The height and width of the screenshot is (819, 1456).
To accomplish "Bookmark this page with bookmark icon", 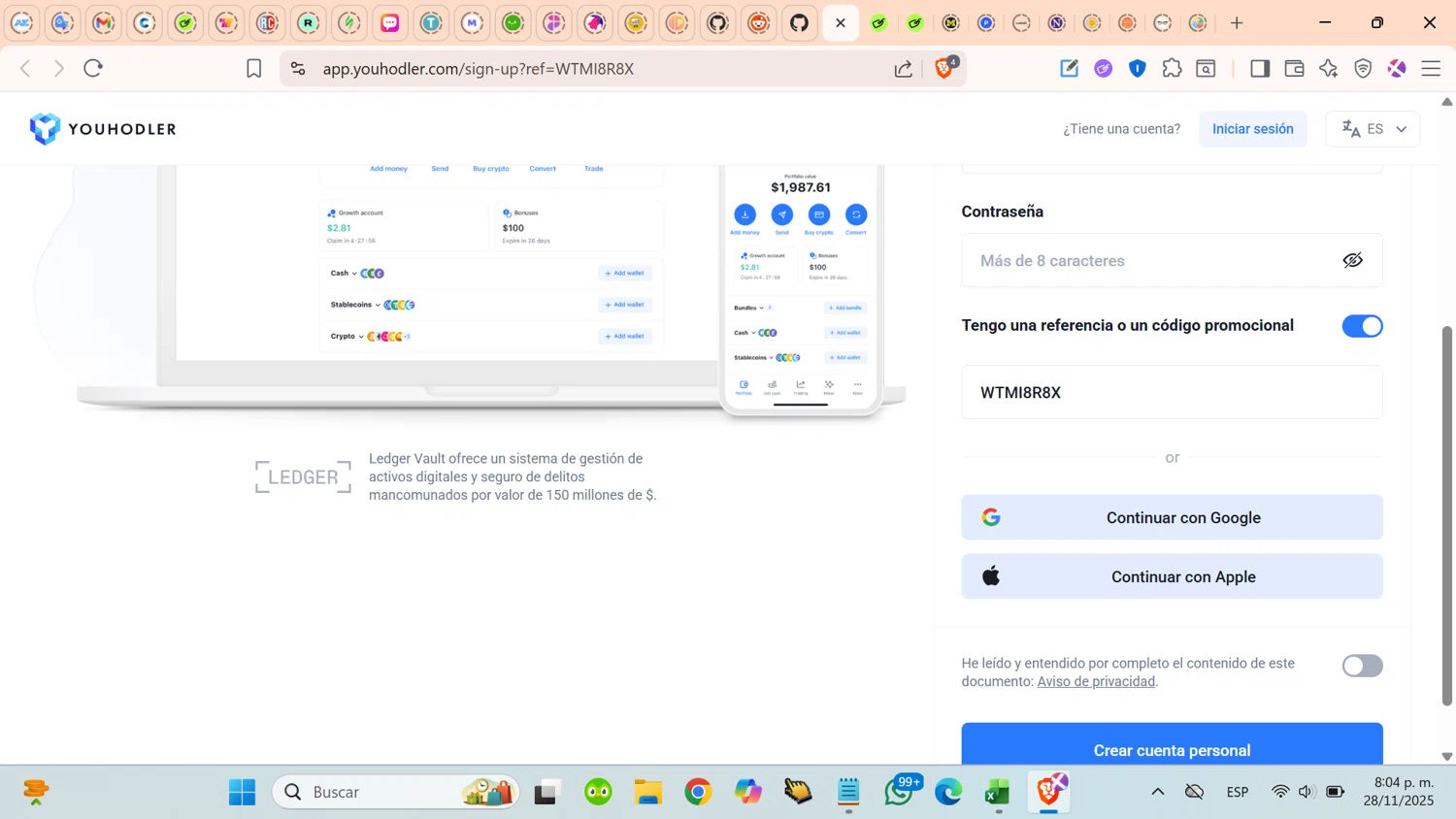I will coord(254,69).
